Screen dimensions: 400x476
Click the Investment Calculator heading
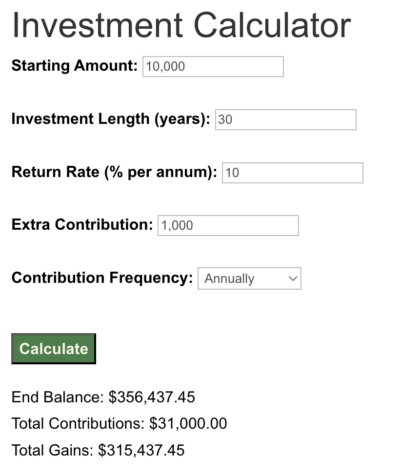pos(181,25)
